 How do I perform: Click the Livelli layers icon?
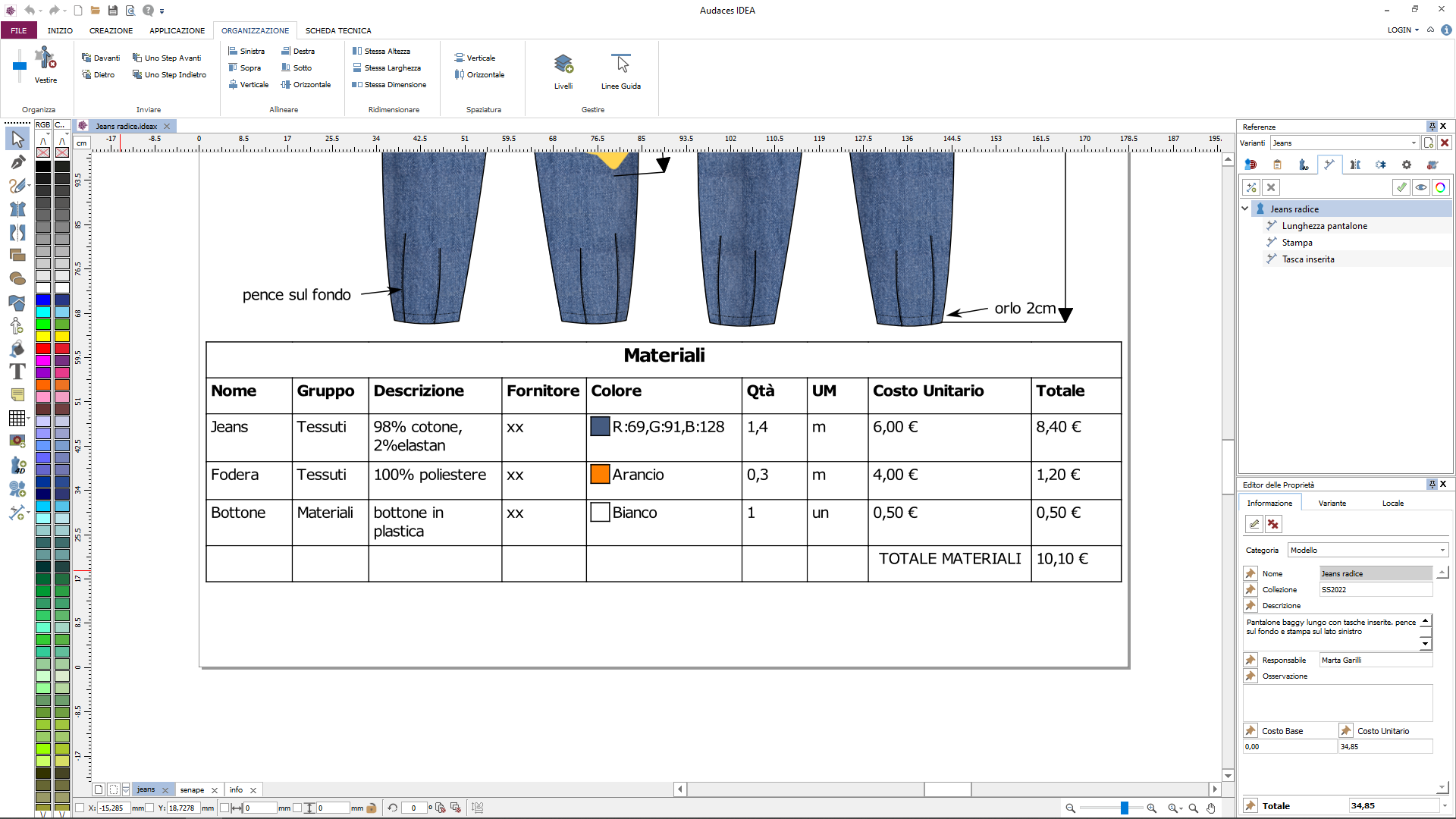tap(563, 64)
